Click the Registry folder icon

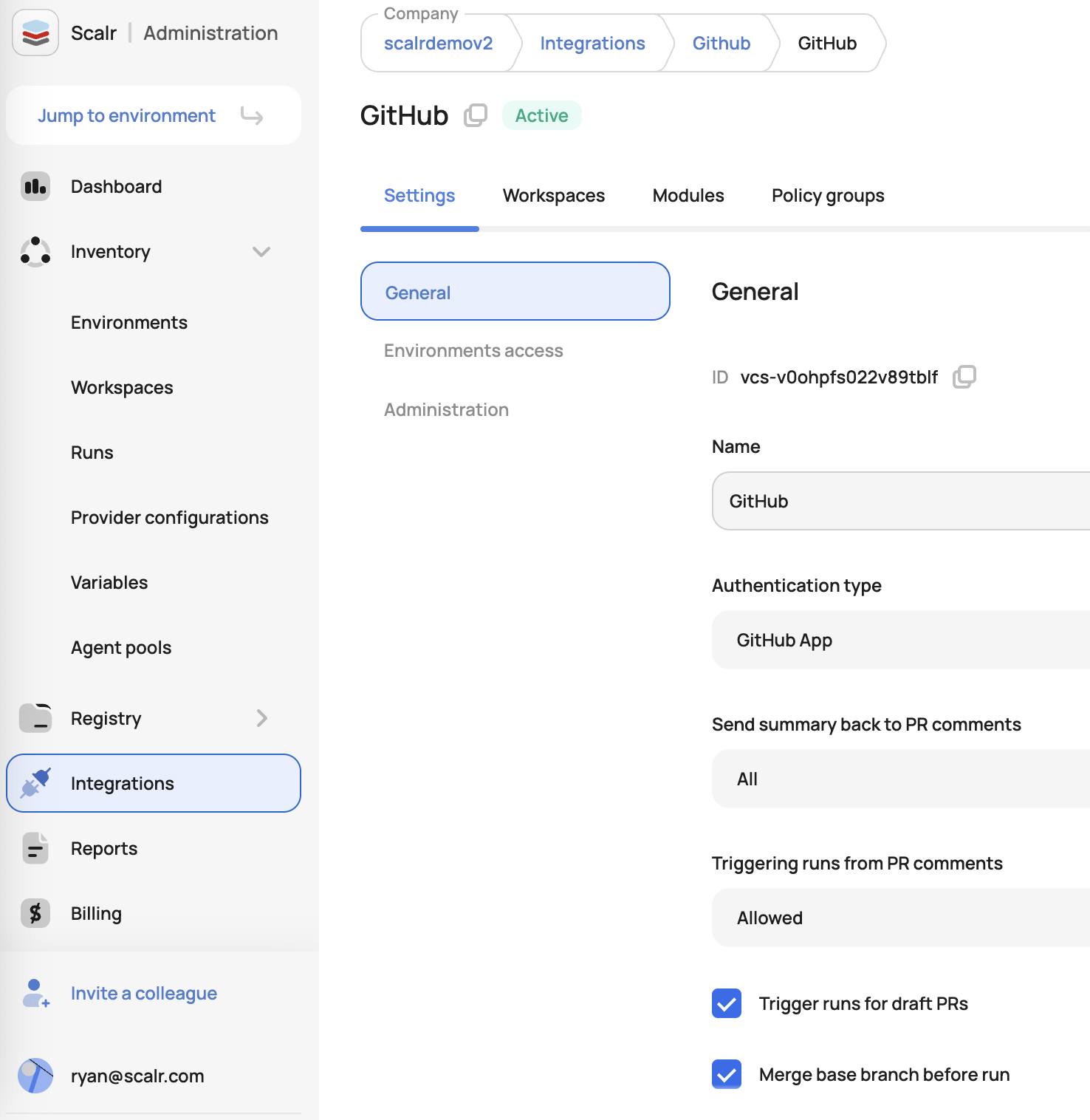pyautogui.click(x=35, y=718)
